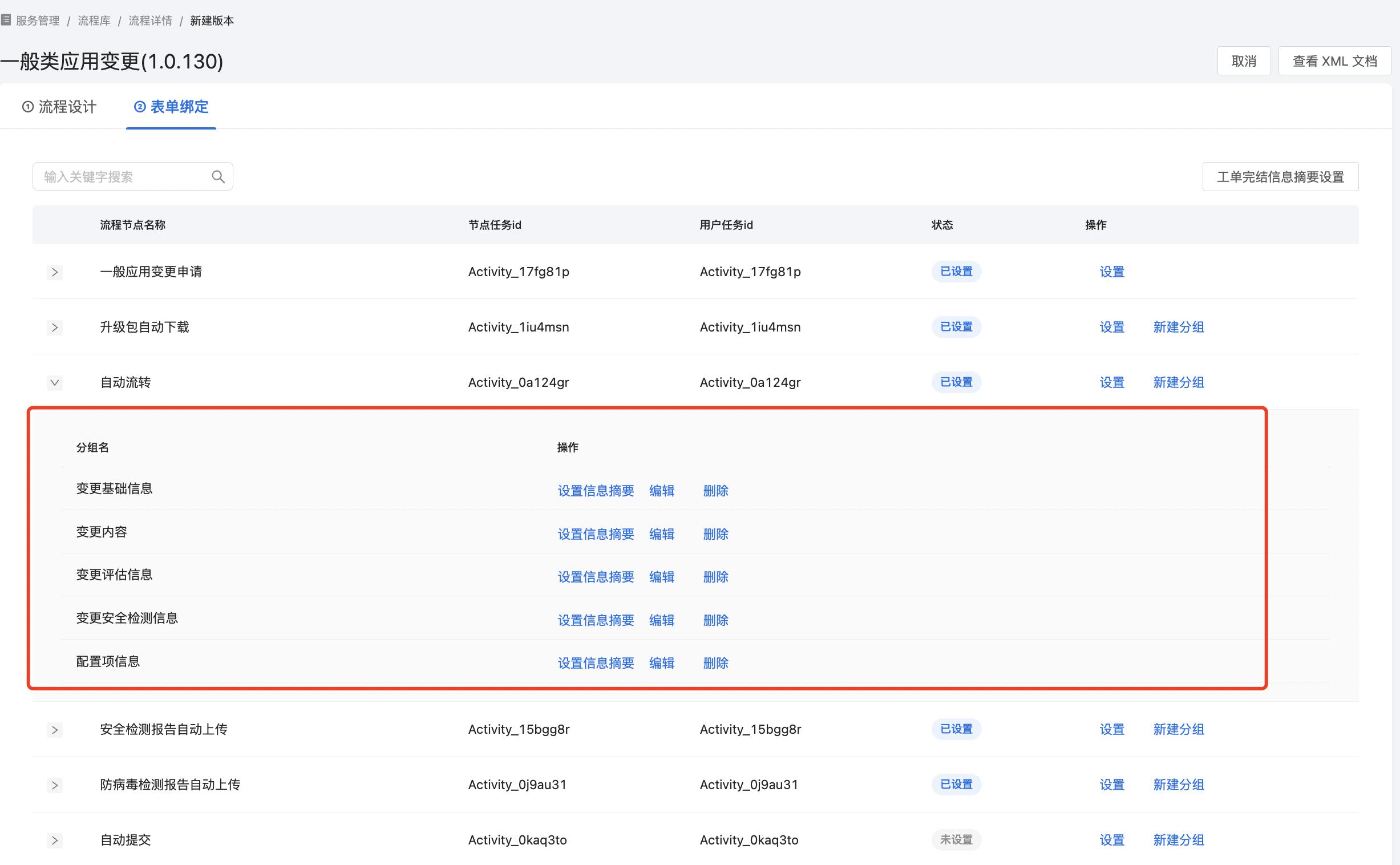Collapse the 自动流转 row
The height and width of the screenshot is (865, 1400).
pyautogui.click(x=55, y=382)
